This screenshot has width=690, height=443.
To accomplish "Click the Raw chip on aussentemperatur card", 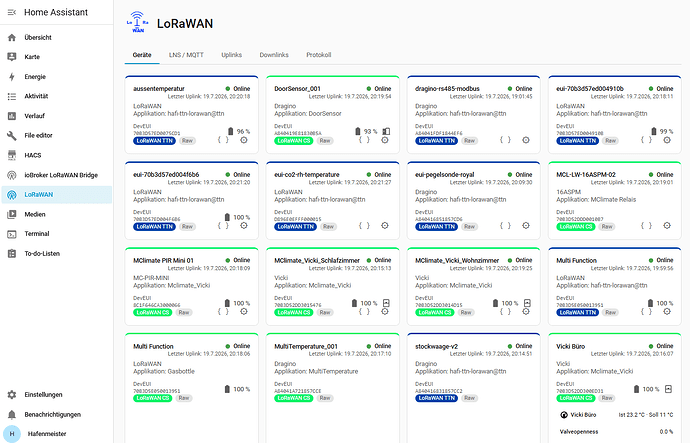I will [x=187, y=141].
